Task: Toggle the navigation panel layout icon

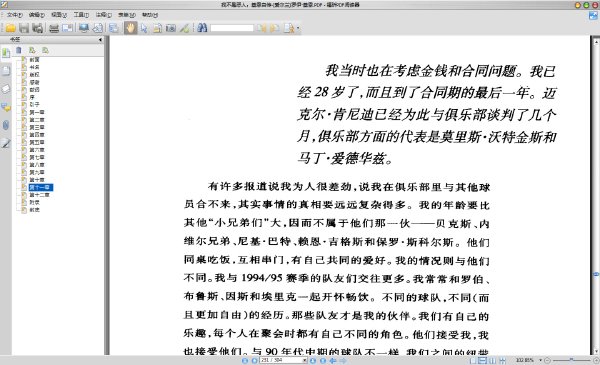Action: pyautogui.click(x=114, y=28)
